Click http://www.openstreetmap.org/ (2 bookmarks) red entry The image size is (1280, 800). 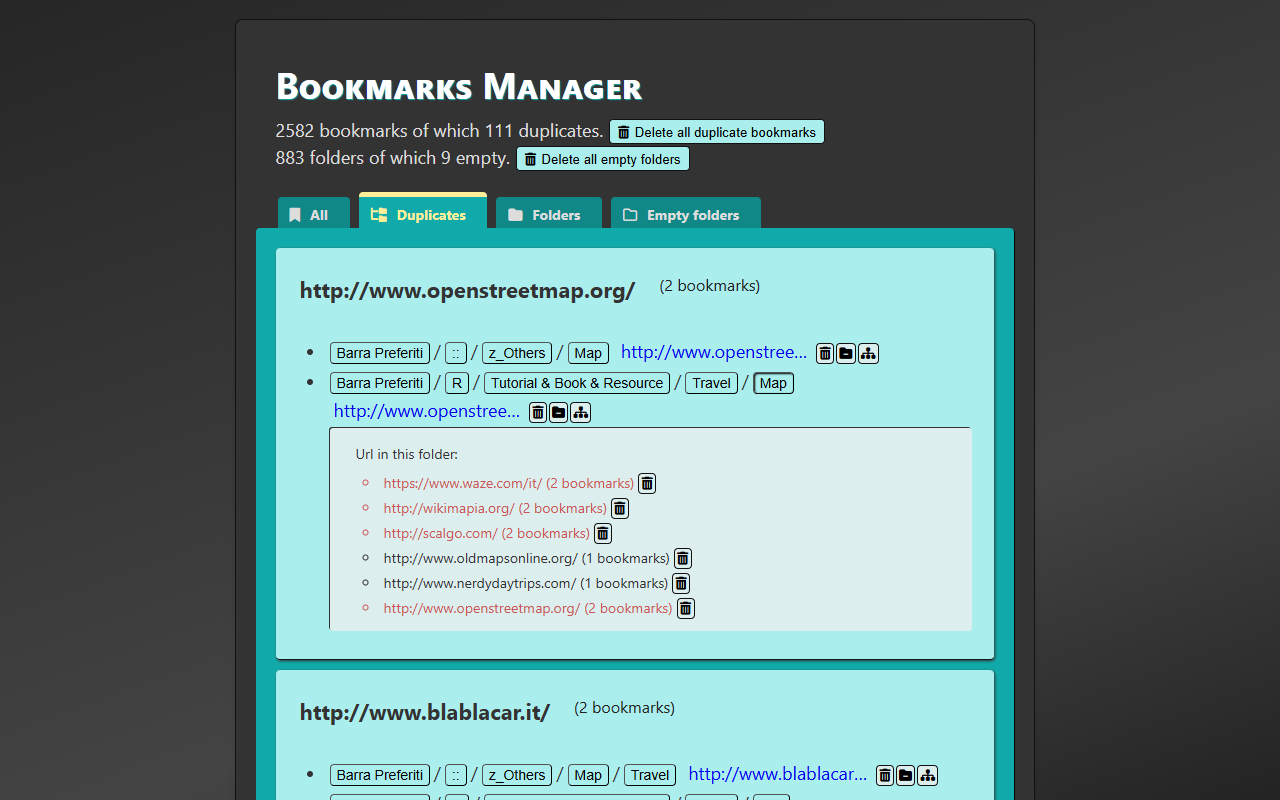[x=528, y=608]
